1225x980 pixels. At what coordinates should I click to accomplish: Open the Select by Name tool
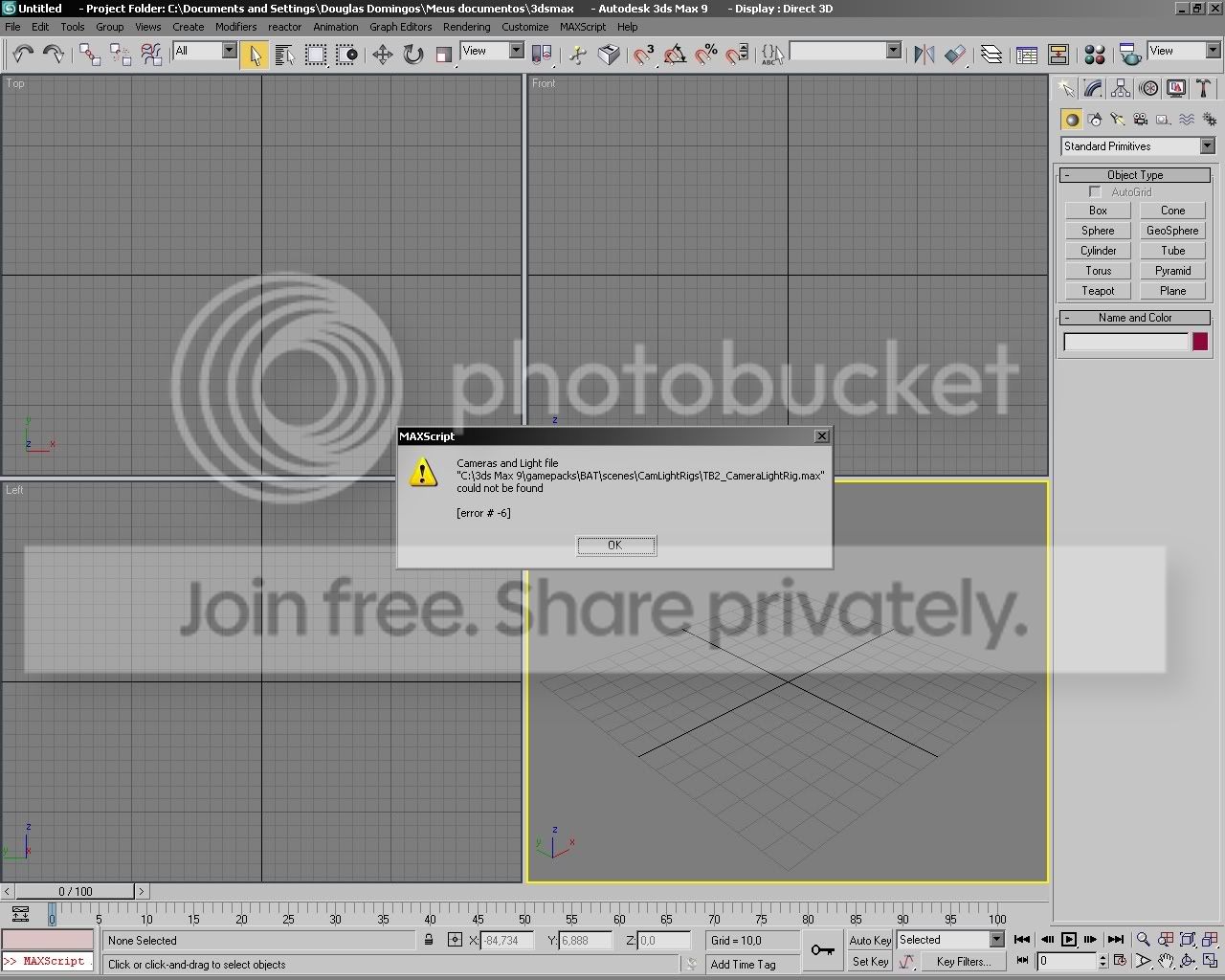[284, 55]
